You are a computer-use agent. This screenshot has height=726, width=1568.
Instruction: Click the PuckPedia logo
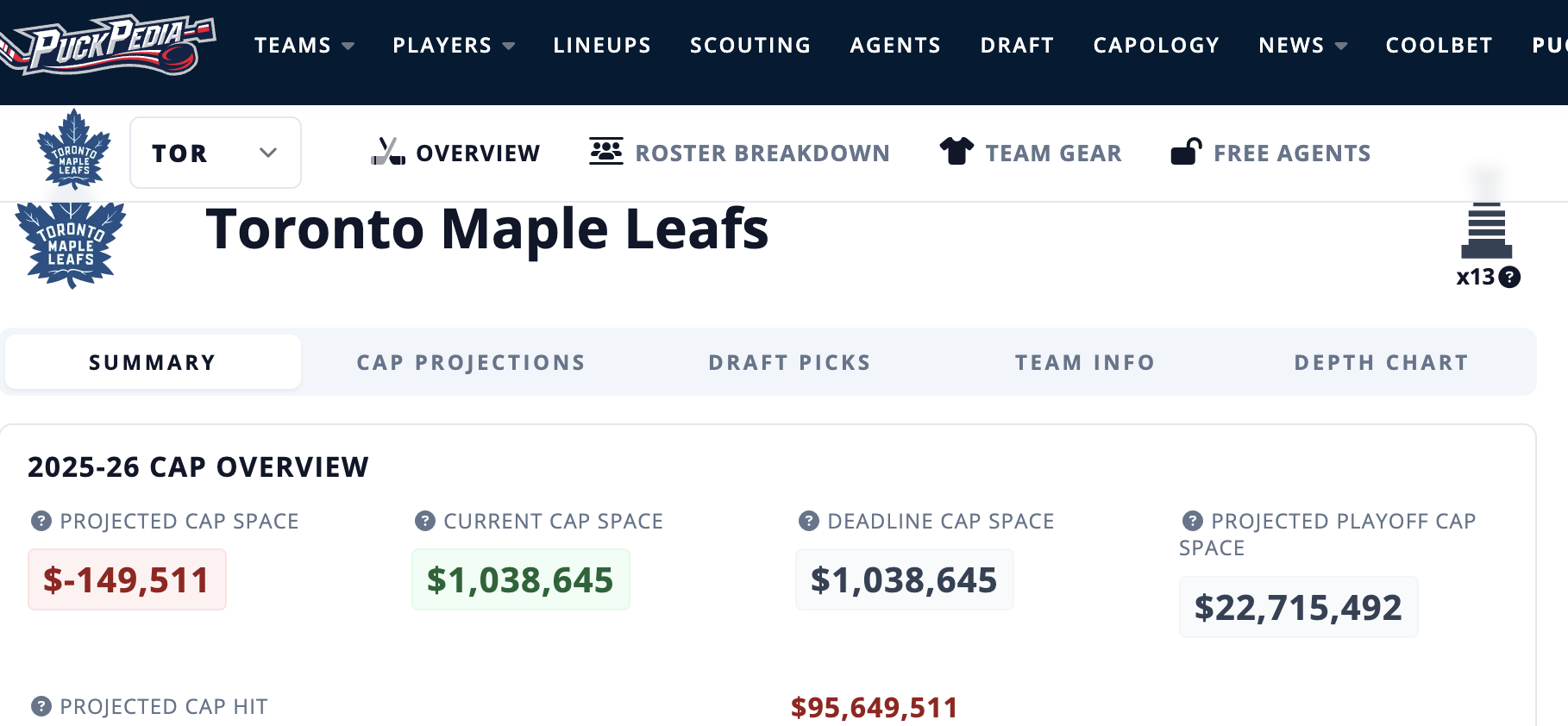108,45
